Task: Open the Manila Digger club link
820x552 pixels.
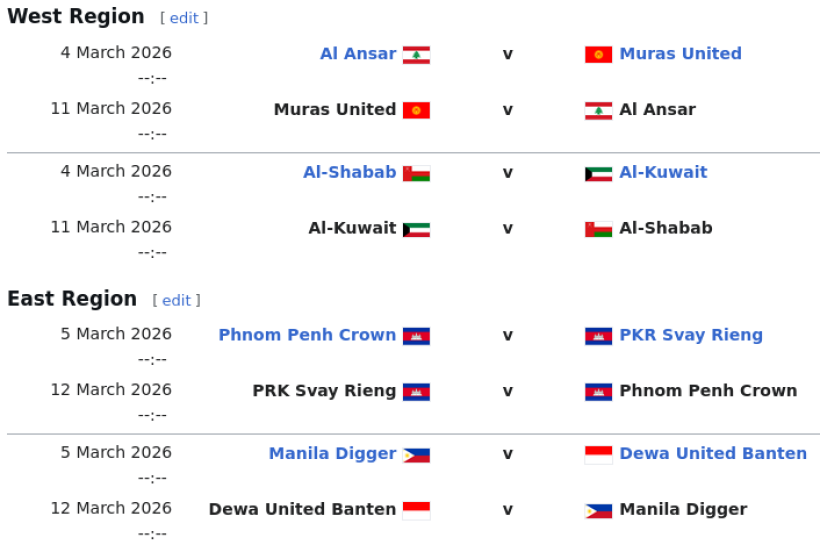Action: point(332,454)
